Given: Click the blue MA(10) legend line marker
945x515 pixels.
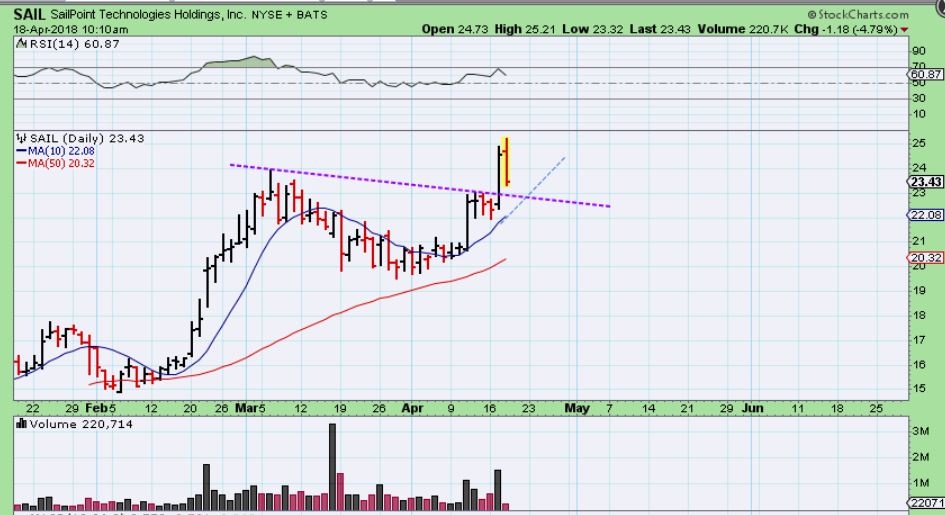Looking at the screenshot, I should coord(20,151).
